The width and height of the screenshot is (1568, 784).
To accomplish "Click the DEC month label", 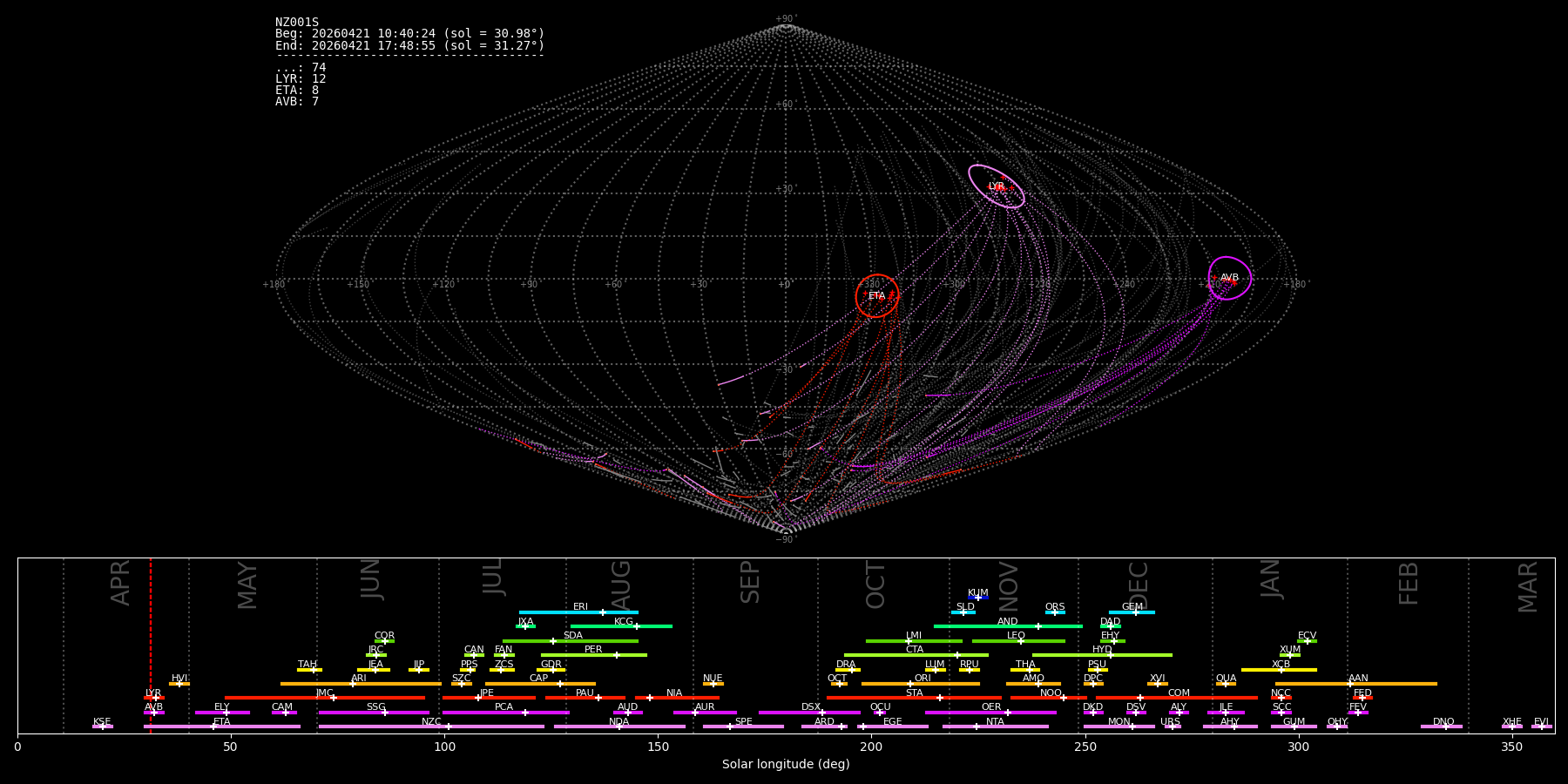I will click(1139, 585).
